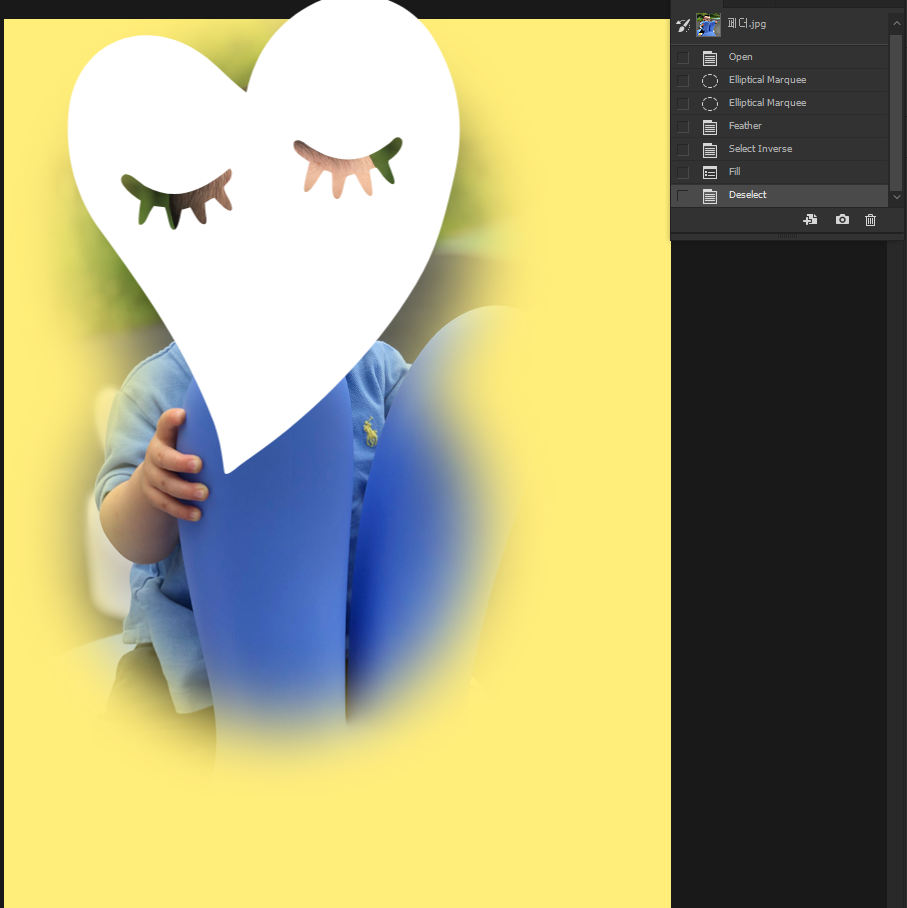Viewport: 907px width, 908px height.
Task: Click the History panel scroll up arrow
Action: pos(896,23)
